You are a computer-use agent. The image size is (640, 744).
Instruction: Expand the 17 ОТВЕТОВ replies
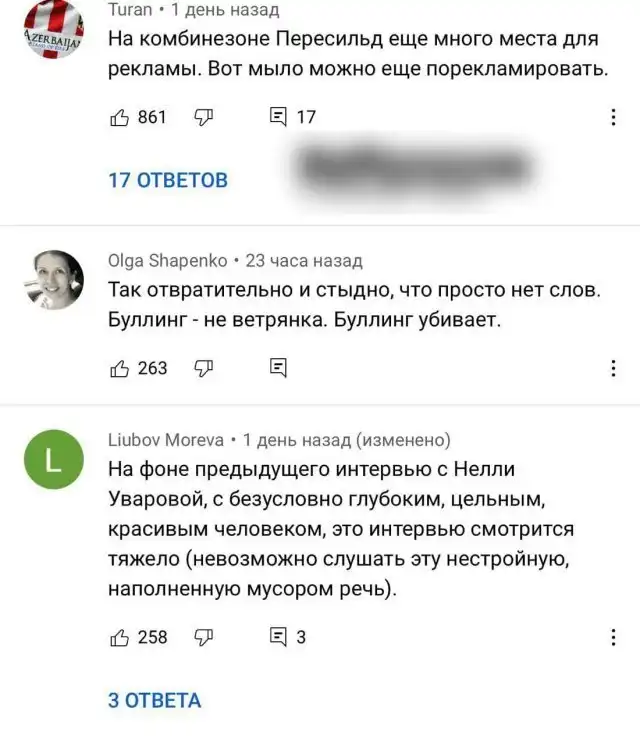pos(168,180)
